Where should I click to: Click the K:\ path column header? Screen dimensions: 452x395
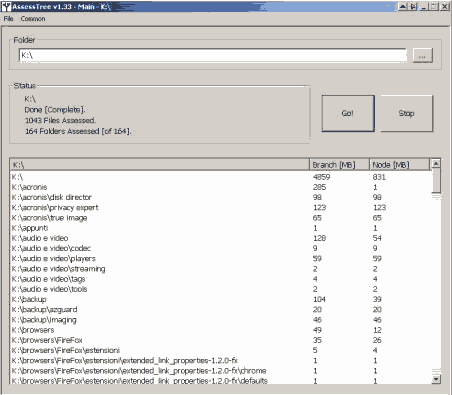(160, 165)
